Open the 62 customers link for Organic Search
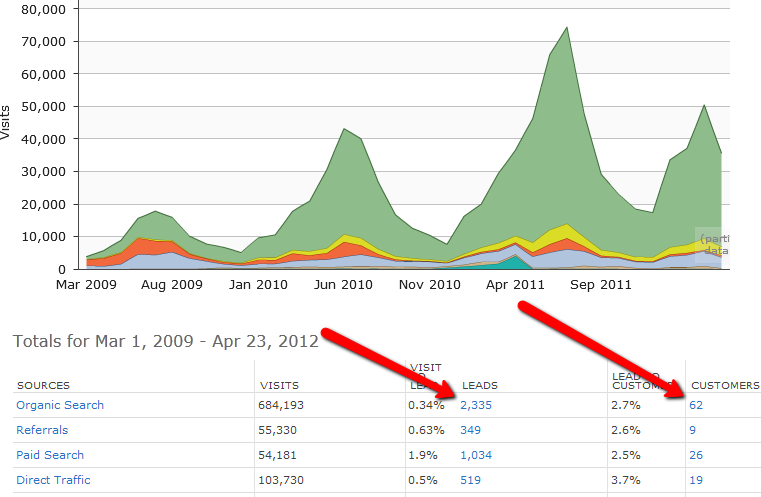The height and width of the screenshot is (497, 761). (x=696, y=405)
